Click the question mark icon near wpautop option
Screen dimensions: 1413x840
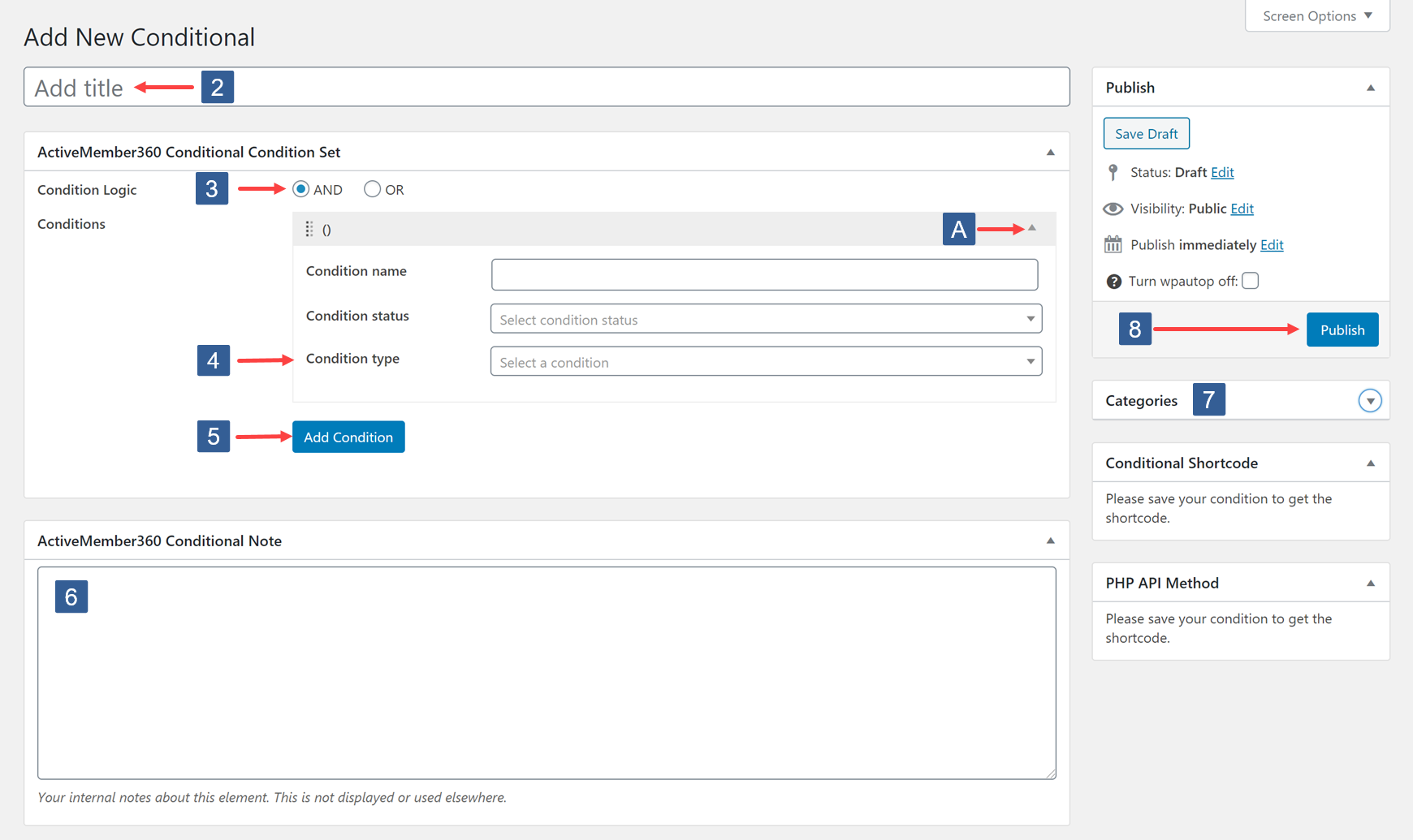[1113, 281]
